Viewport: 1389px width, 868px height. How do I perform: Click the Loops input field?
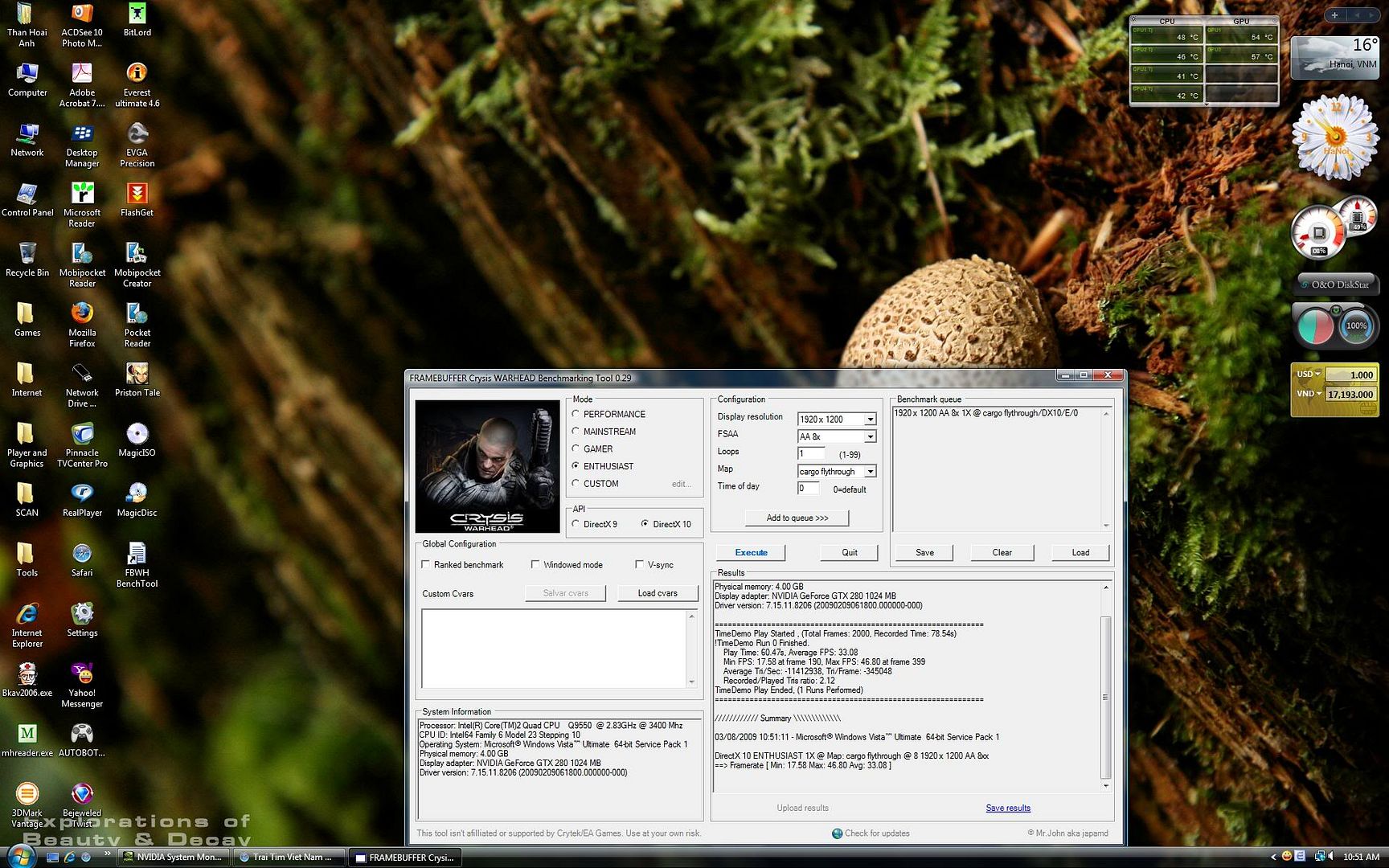click(x=811, y=454)
